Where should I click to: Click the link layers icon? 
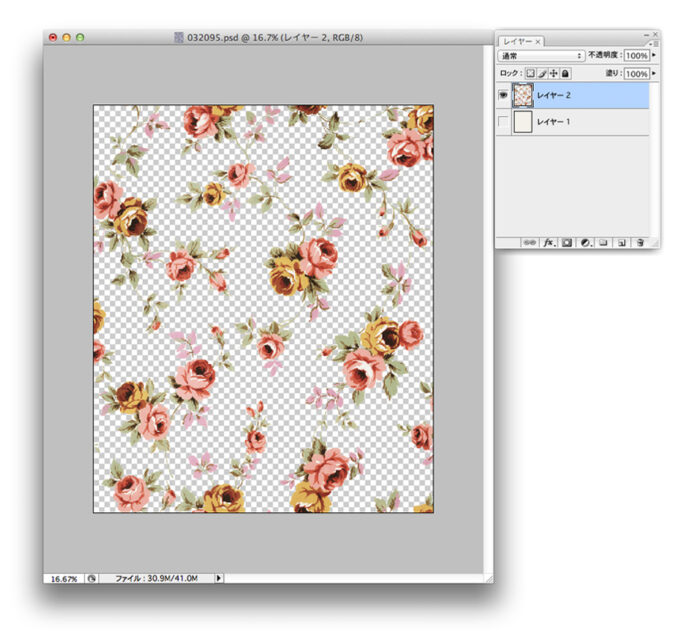(530, 242)
